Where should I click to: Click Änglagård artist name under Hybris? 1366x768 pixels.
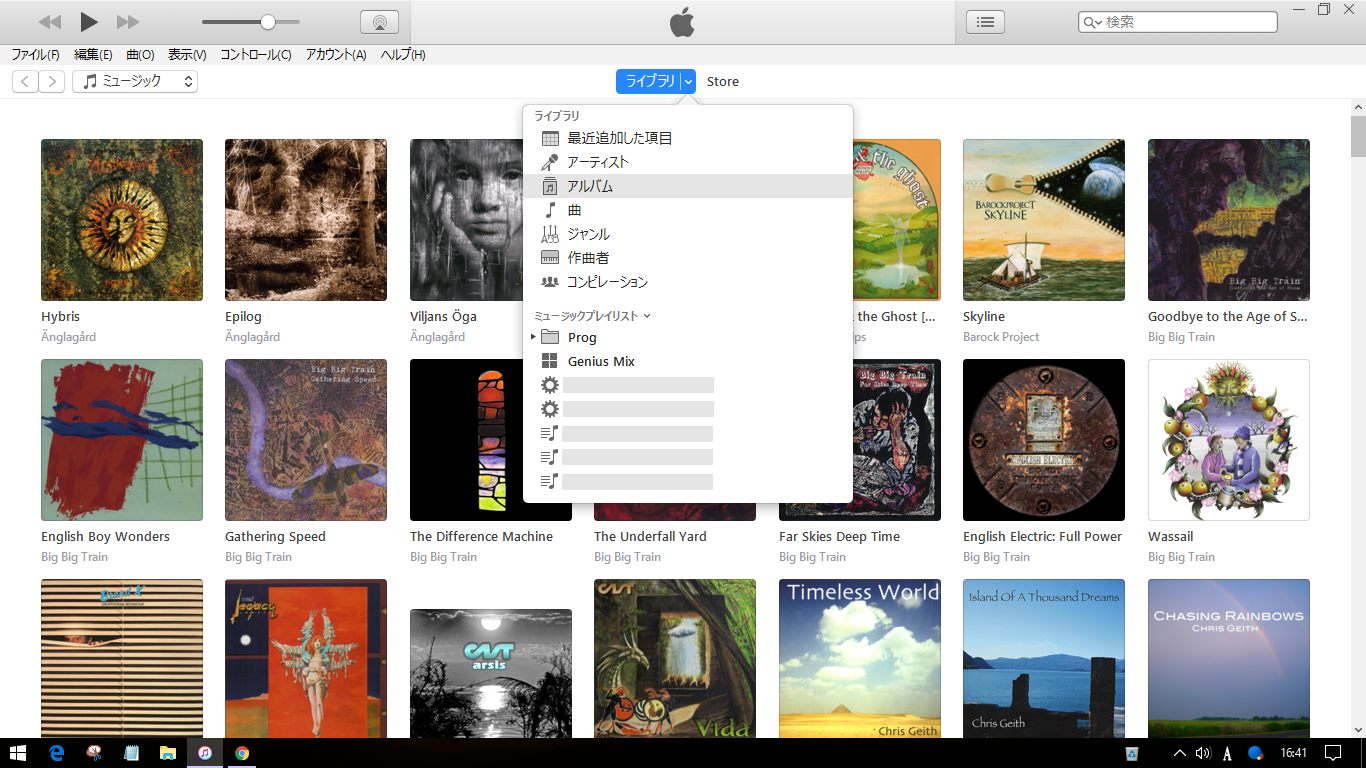point(68,337)
